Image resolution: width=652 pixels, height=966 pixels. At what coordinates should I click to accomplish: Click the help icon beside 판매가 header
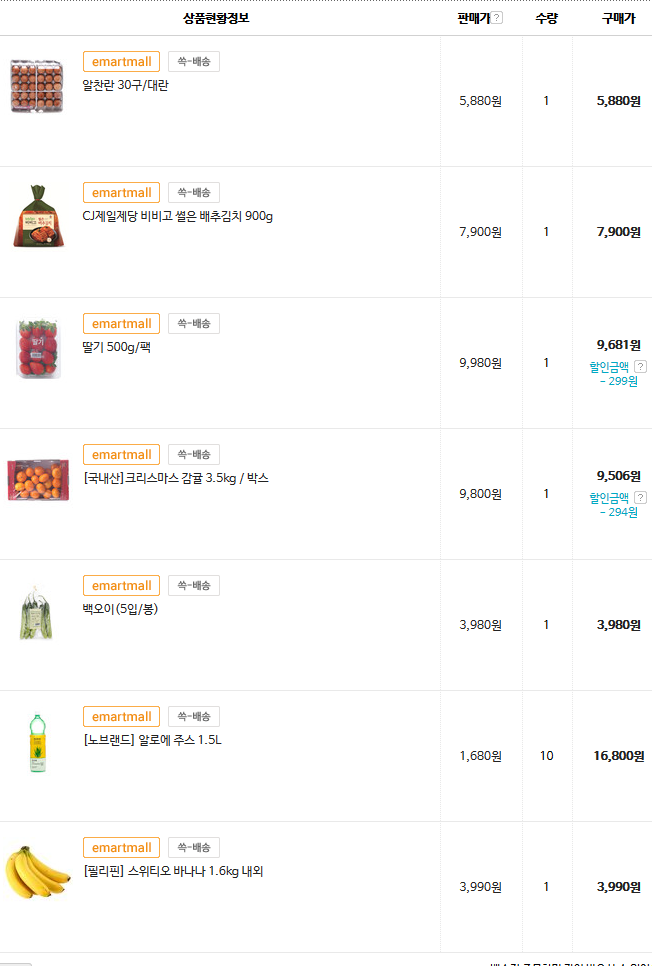coord(497,18)
